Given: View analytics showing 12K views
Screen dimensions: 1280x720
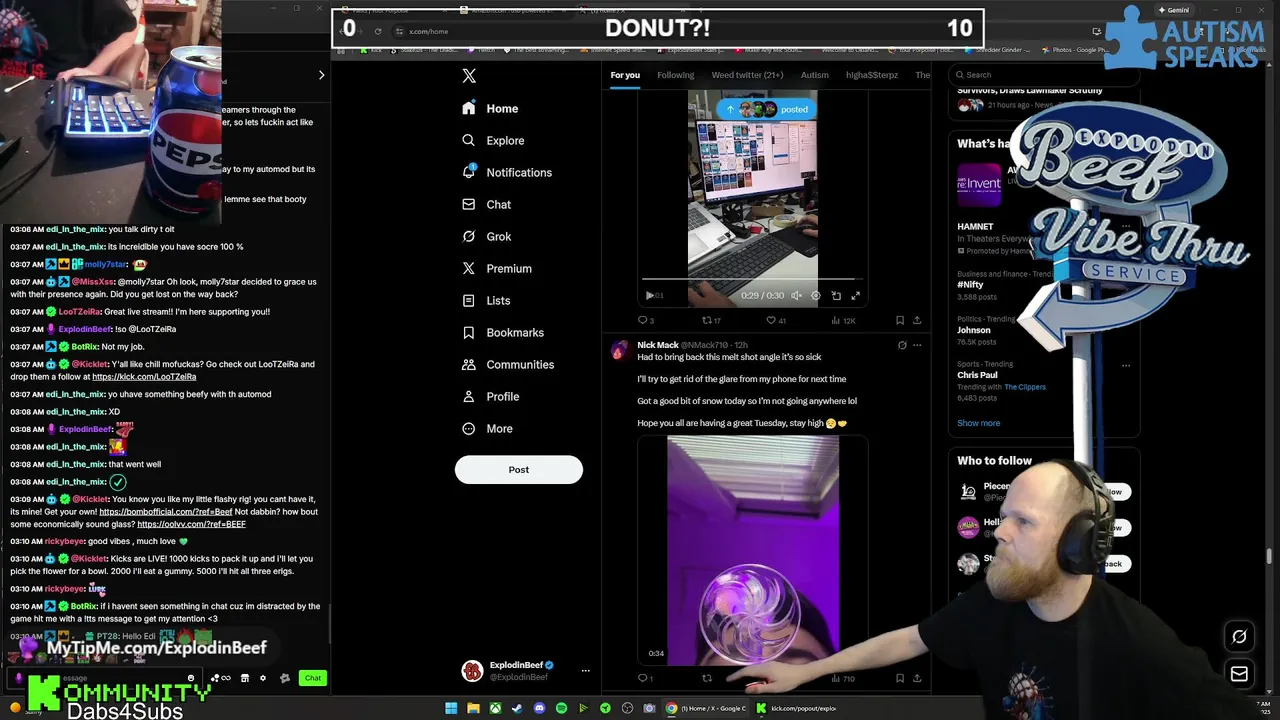Looking at the screenshot, I should [842, 320].
